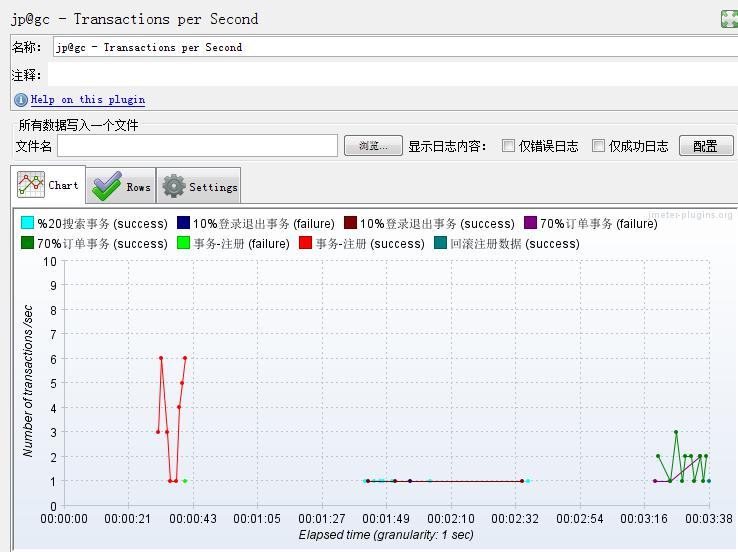Image resolution: width=738 pixels, height=552 pixels.
Task: Click the dark green 70%订单事务 success swatch
Action: click(28, 243)
